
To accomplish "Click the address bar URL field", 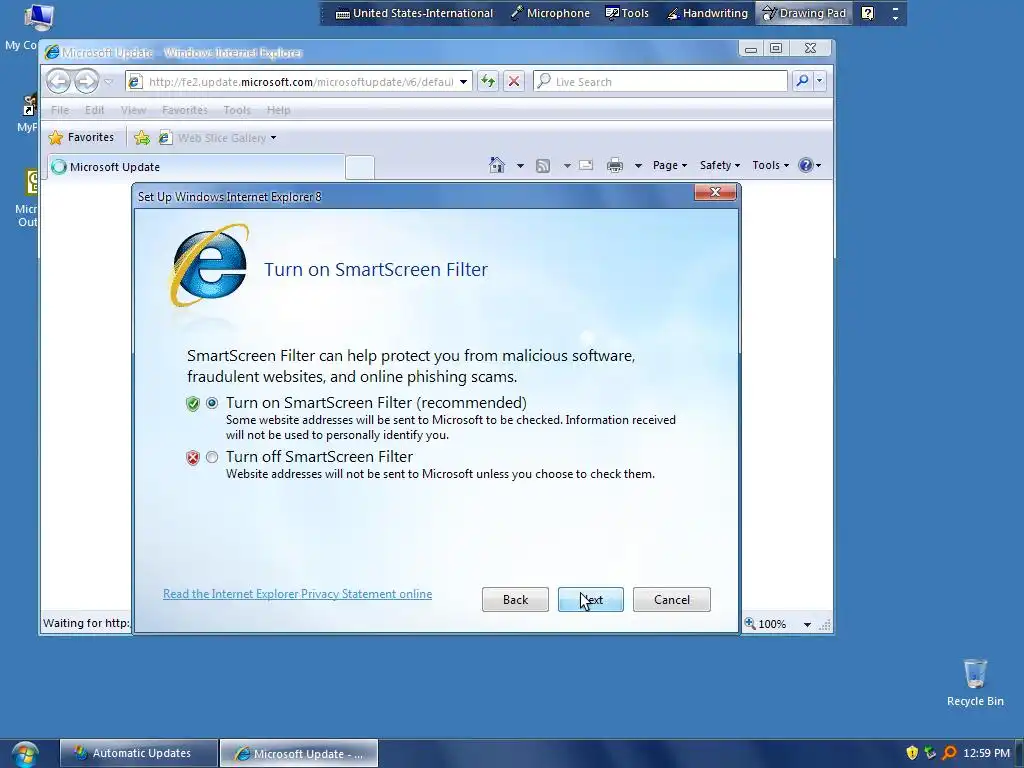I will pyautogui.click(x=300, y=82).
